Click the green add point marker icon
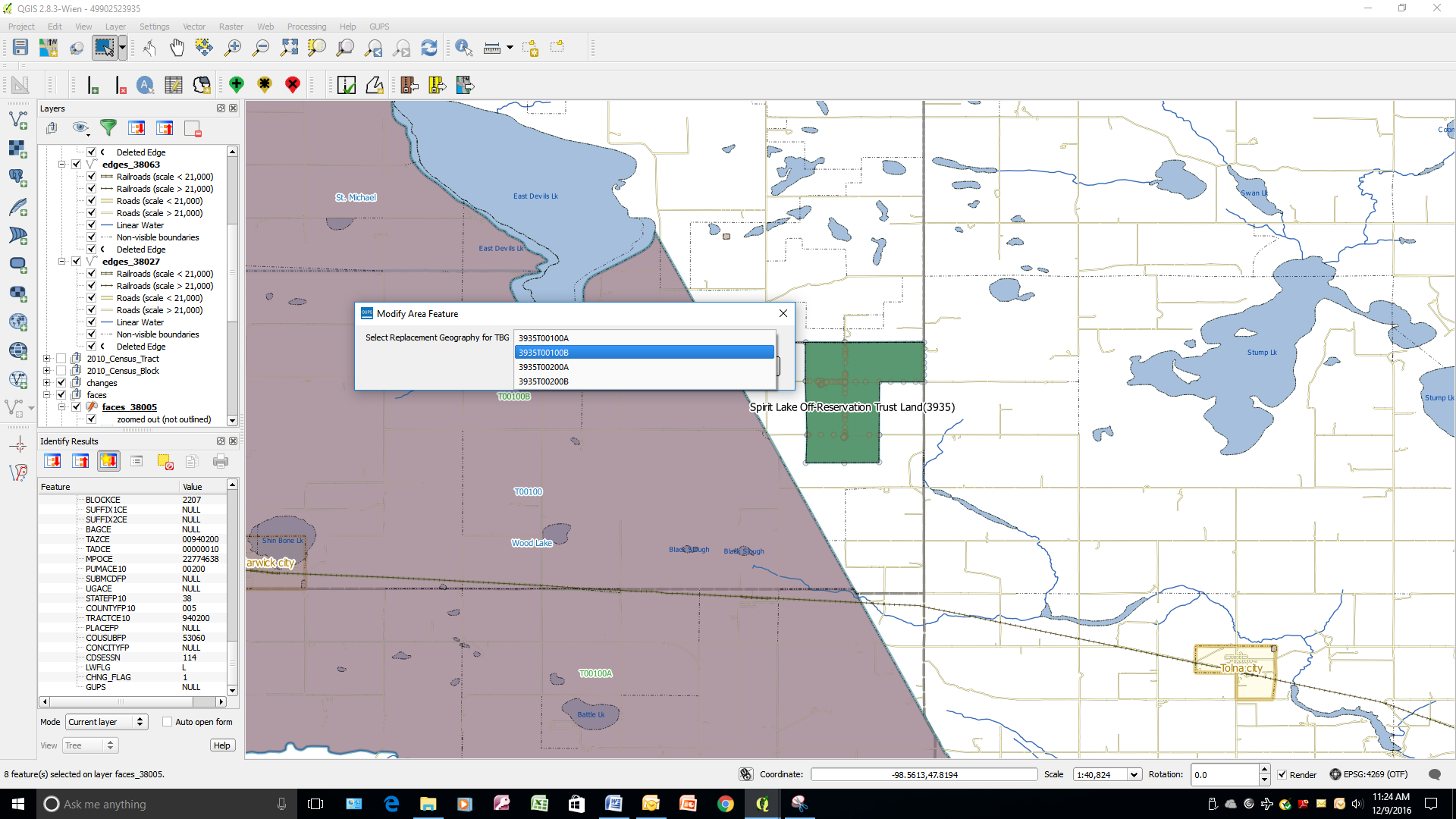This screenshot has width=1456, height=819. (237, 85)
